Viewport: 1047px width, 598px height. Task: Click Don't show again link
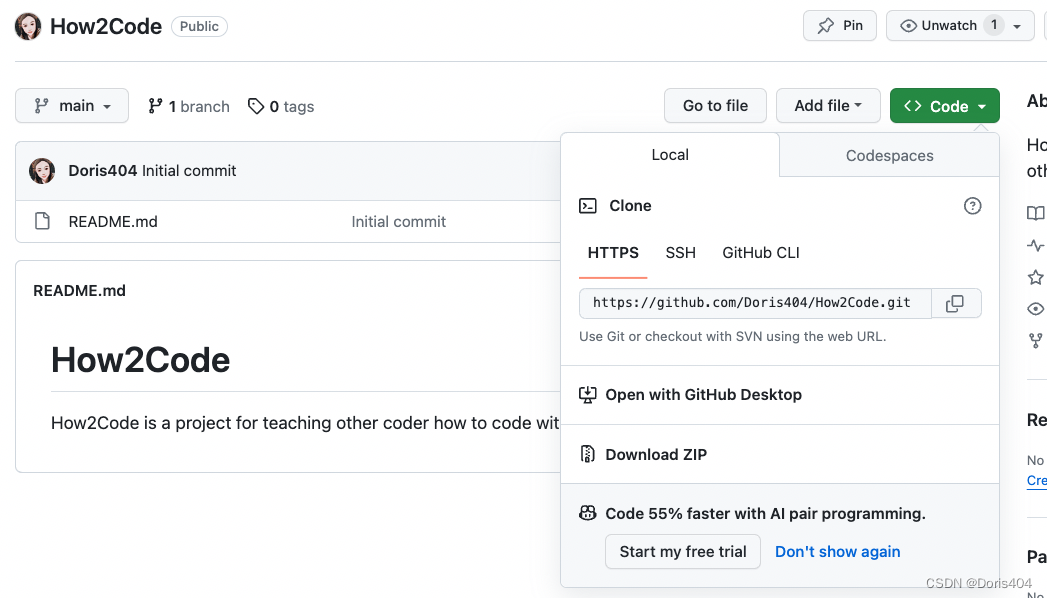(837, 551)
